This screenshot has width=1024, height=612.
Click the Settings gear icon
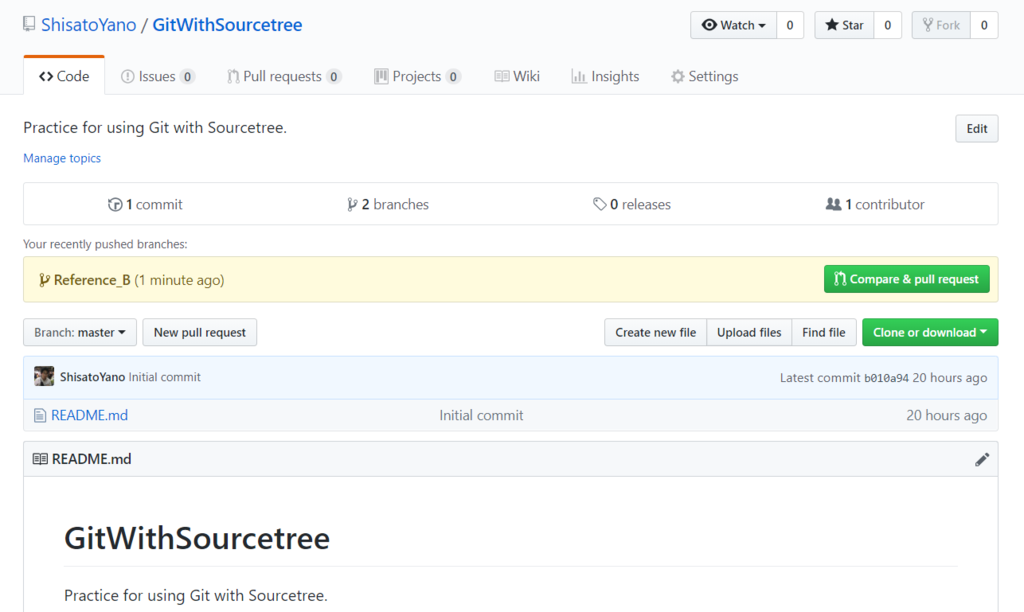(x=678, y=76)
